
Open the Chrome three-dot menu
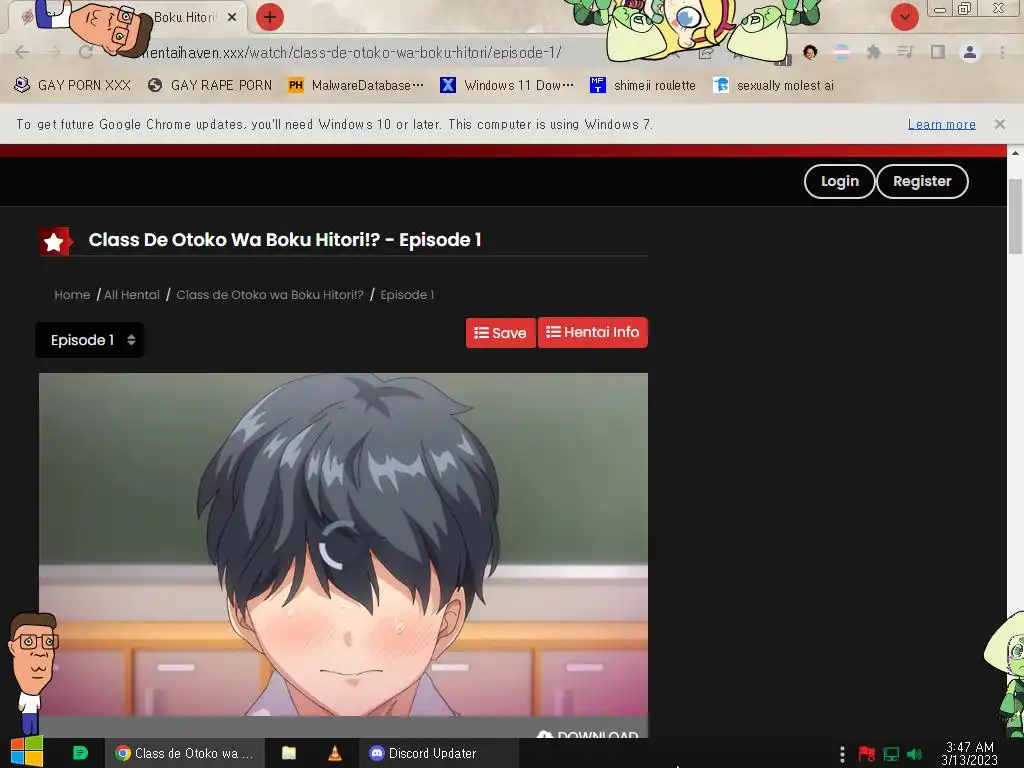click(x=1002, y=52)
